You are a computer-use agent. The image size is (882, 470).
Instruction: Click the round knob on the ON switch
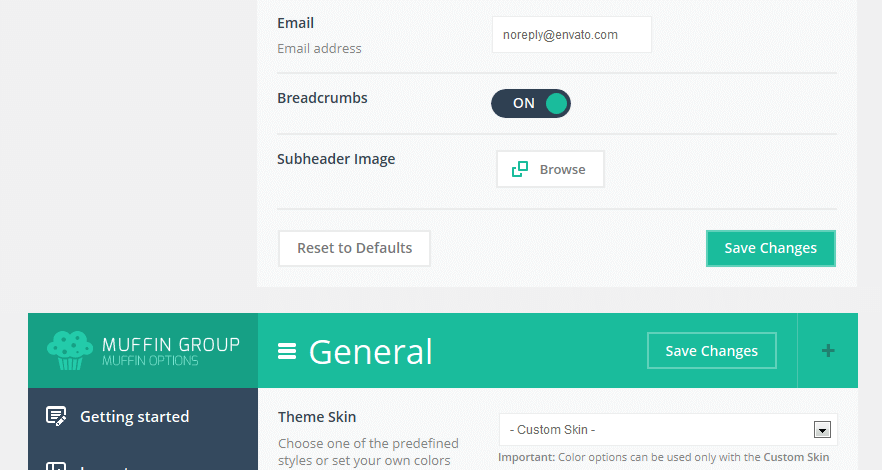(557, 103)
